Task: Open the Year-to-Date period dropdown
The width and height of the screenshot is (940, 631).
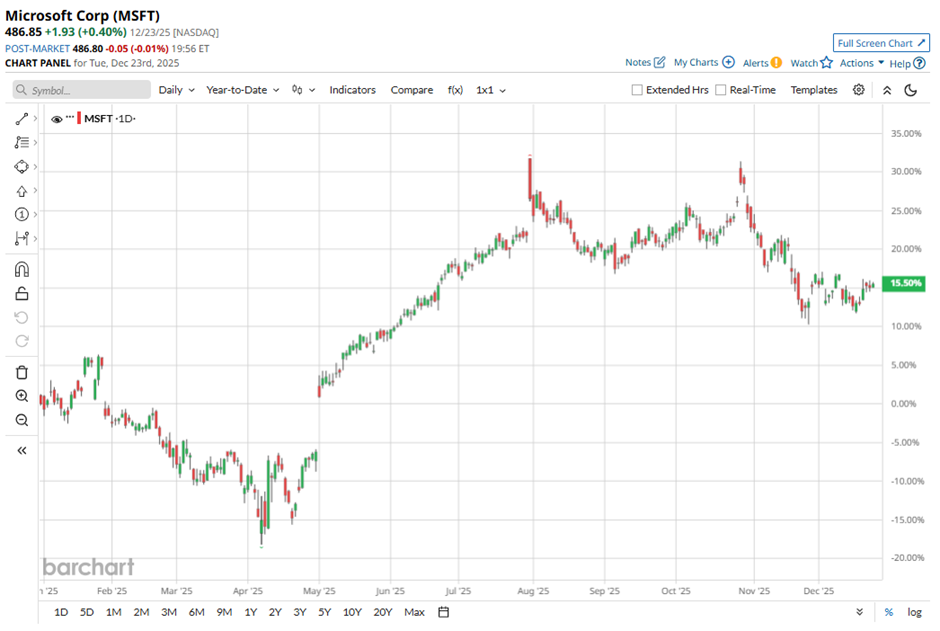Action: 243,90
